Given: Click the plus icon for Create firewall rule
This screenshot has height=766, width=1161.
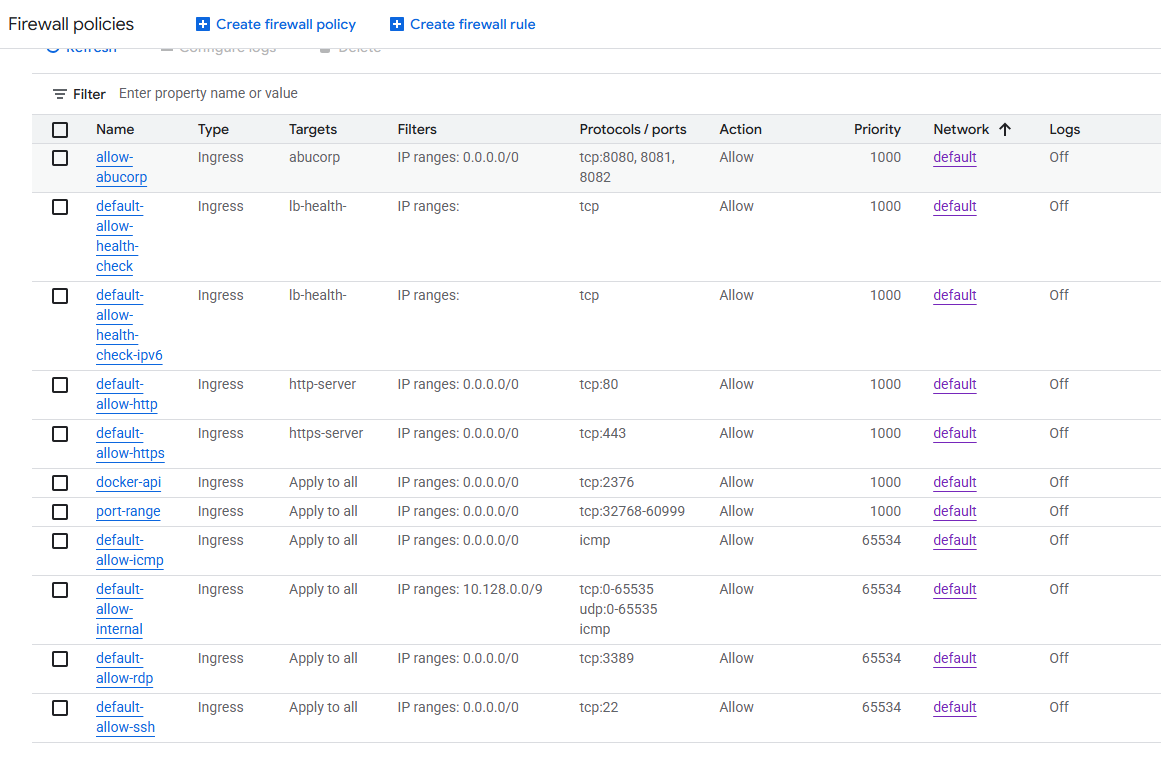Looking at the screenshot, I should tap(397, 24).
